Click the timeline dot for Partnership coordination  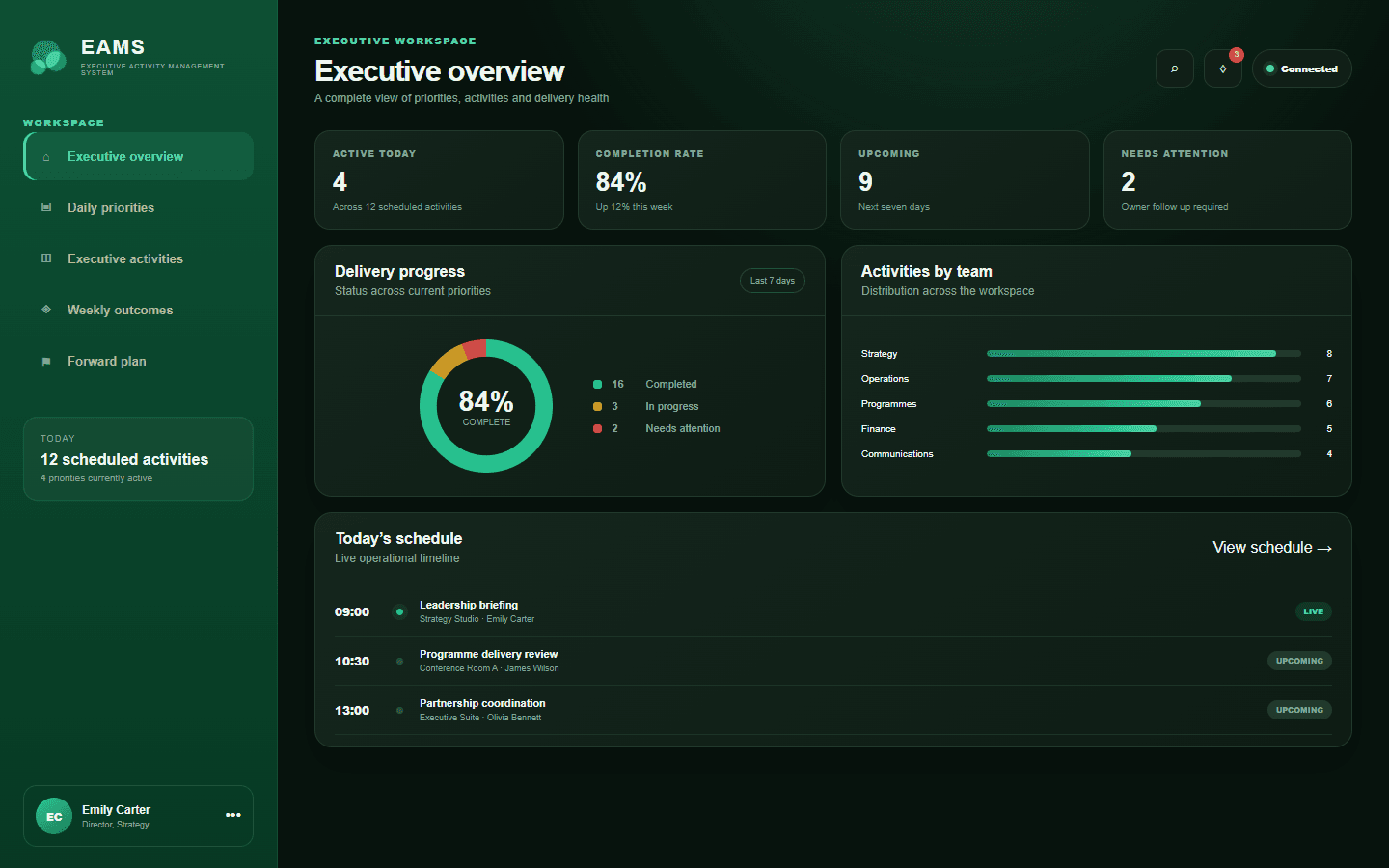click(399, 710)
